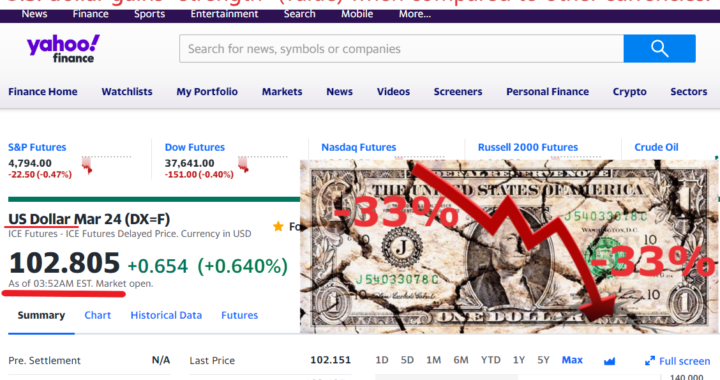
Task: Open the Markets menu
Action: (x=282, y=92)
